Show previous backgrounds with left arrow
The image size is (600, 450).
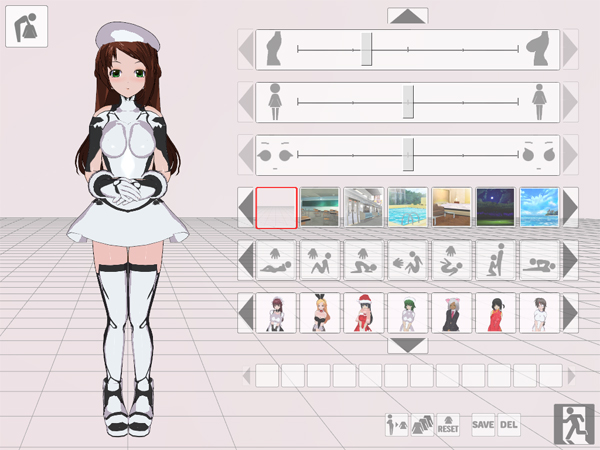246,208
